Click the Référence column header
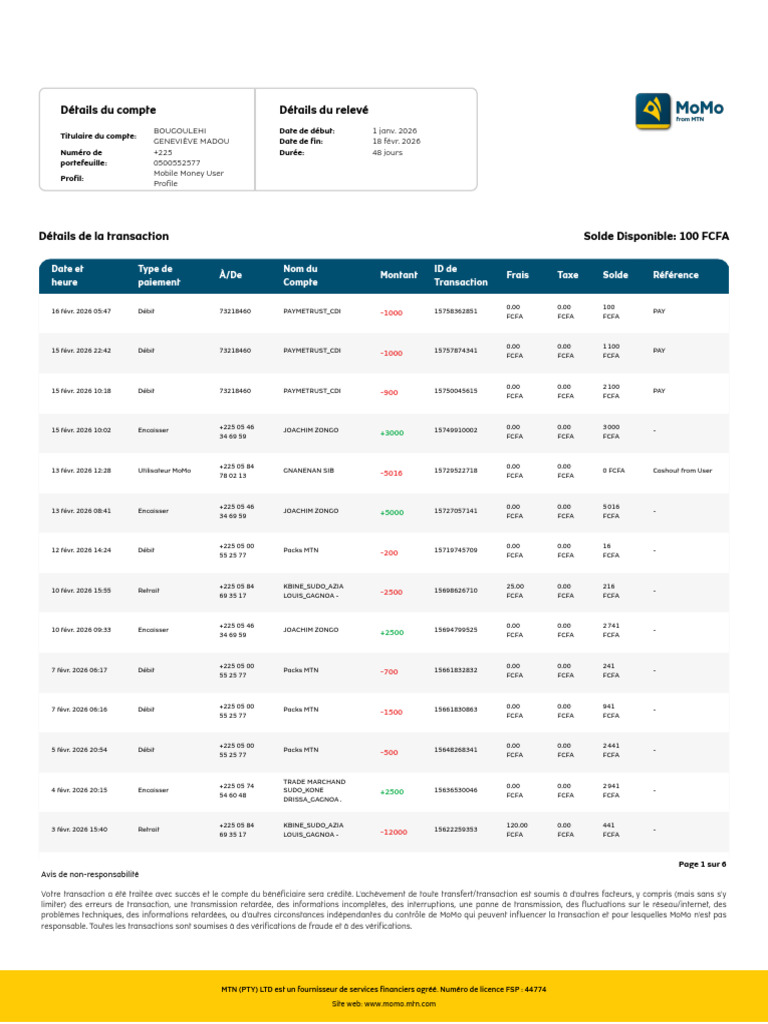This screenshot has width=768, height=1024. [675, 275]
